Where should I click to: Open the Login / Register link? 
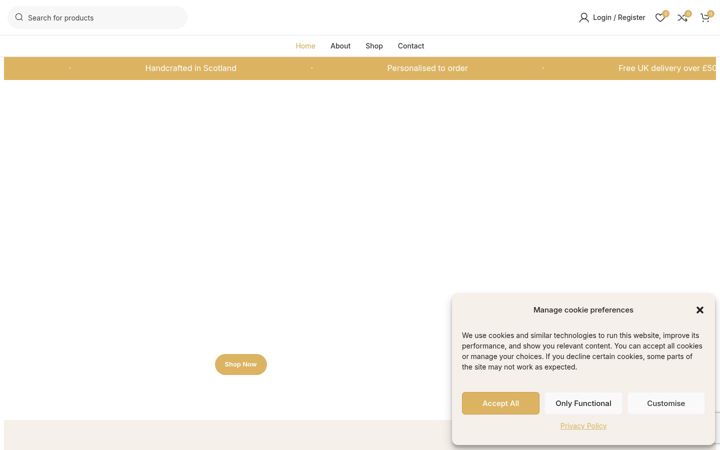click(619, 17)
